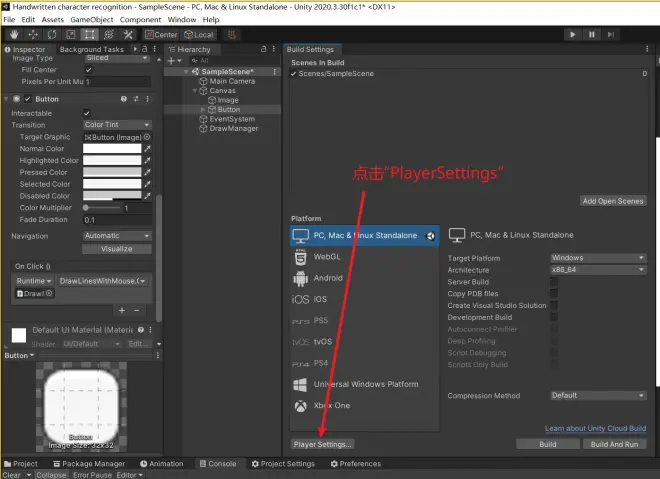Open the Target Platform Windows dropdown
This screenshot has width=660, height=479.
[598, 258]
